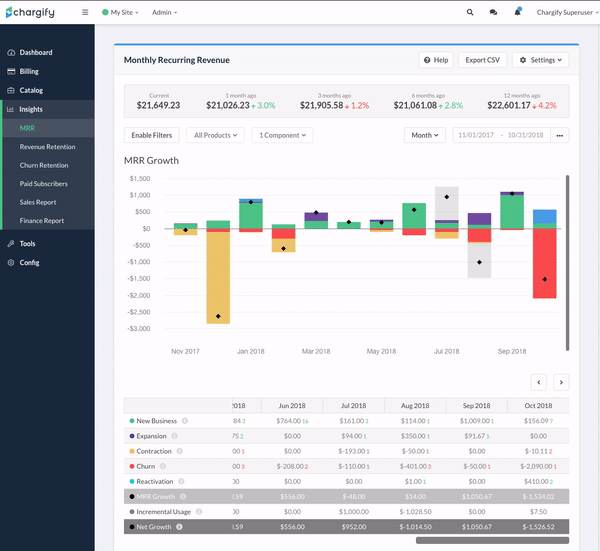600x551 pixels.
Task: Click the info icon beside New Business
Action: click(x=185, y=421)
